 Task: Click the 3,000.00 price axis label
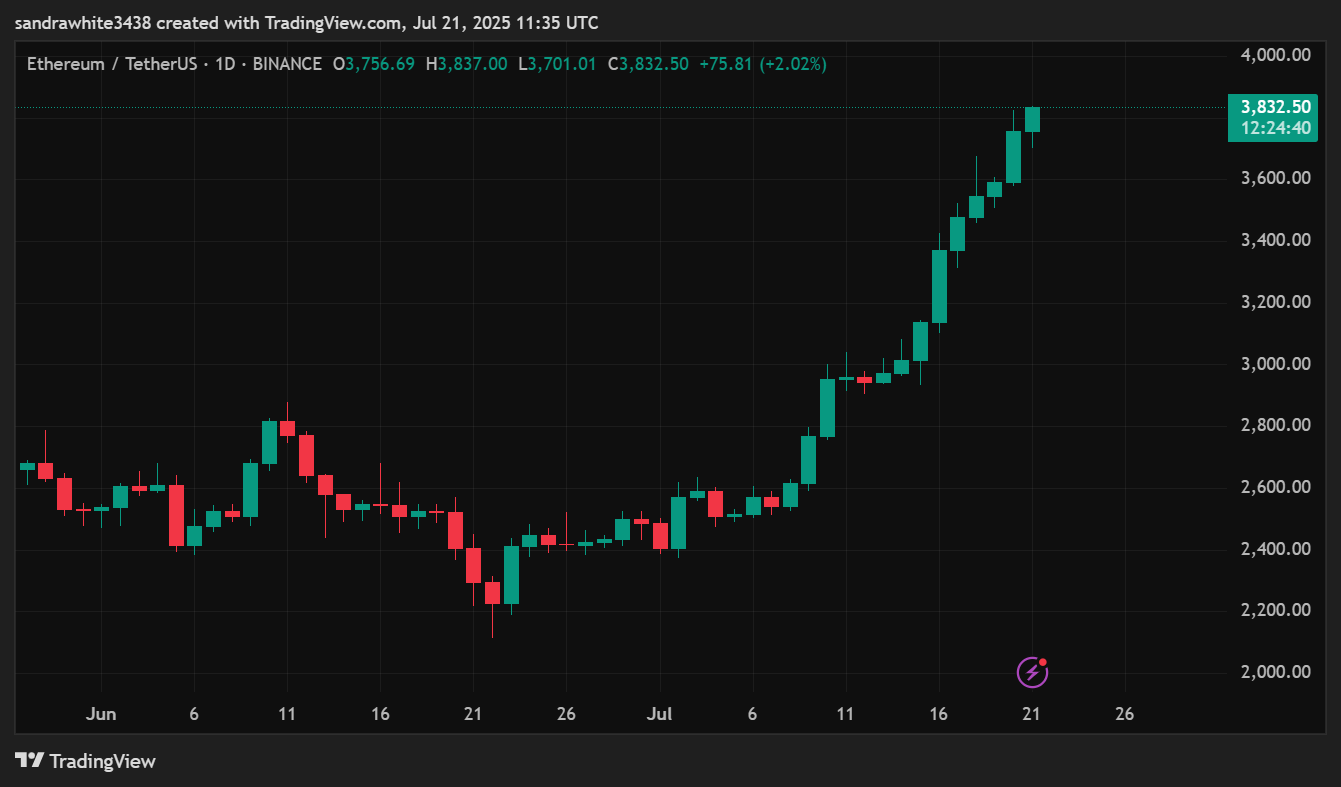pyautogui.click(x=1275, y=364)
